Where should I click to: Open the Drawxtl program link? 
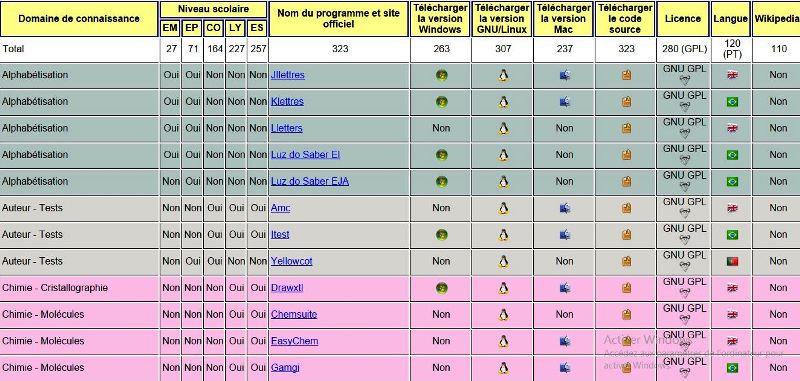(x=287, y=287)
